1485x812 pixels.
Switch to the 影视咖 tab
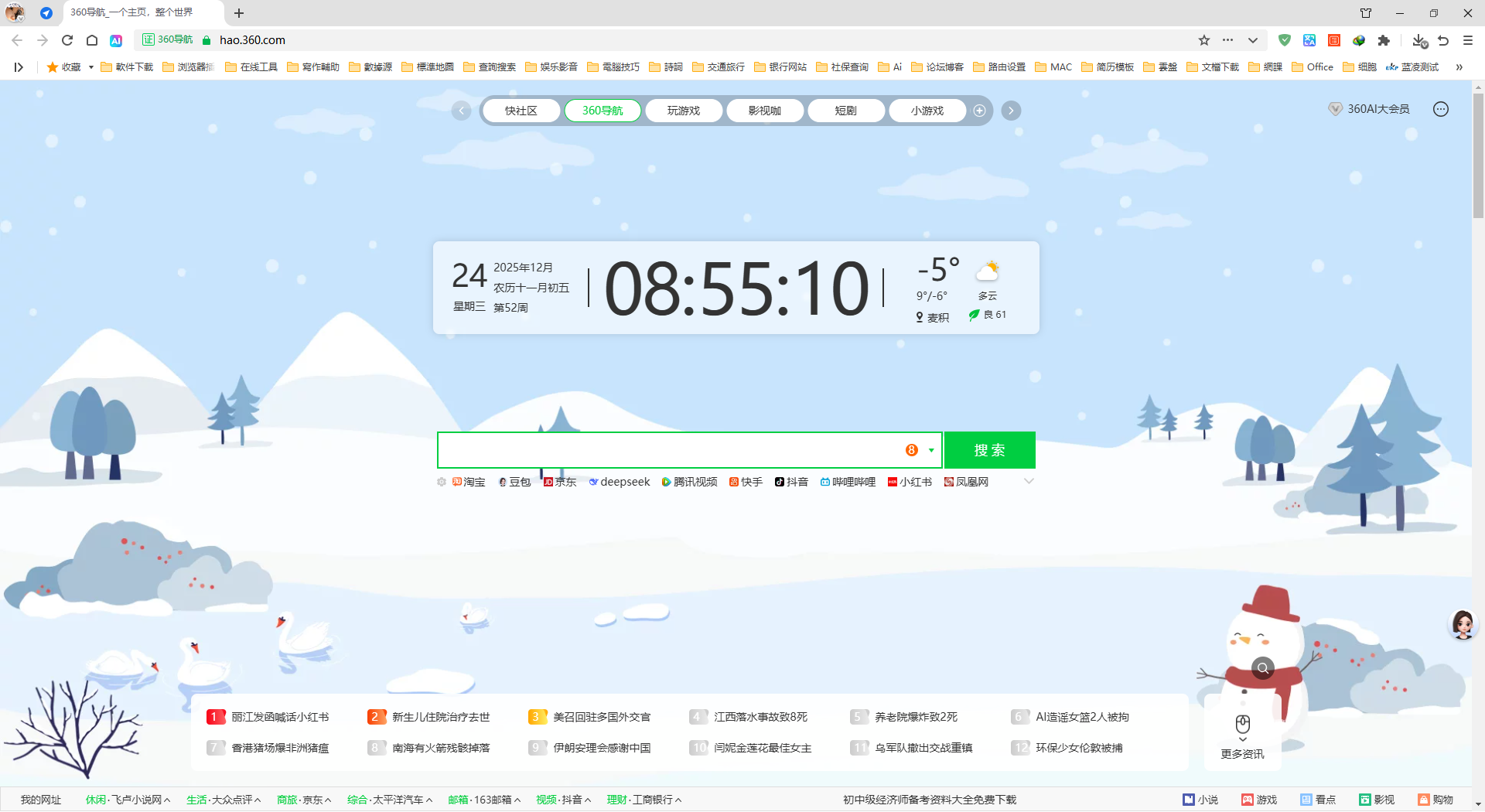764,111
